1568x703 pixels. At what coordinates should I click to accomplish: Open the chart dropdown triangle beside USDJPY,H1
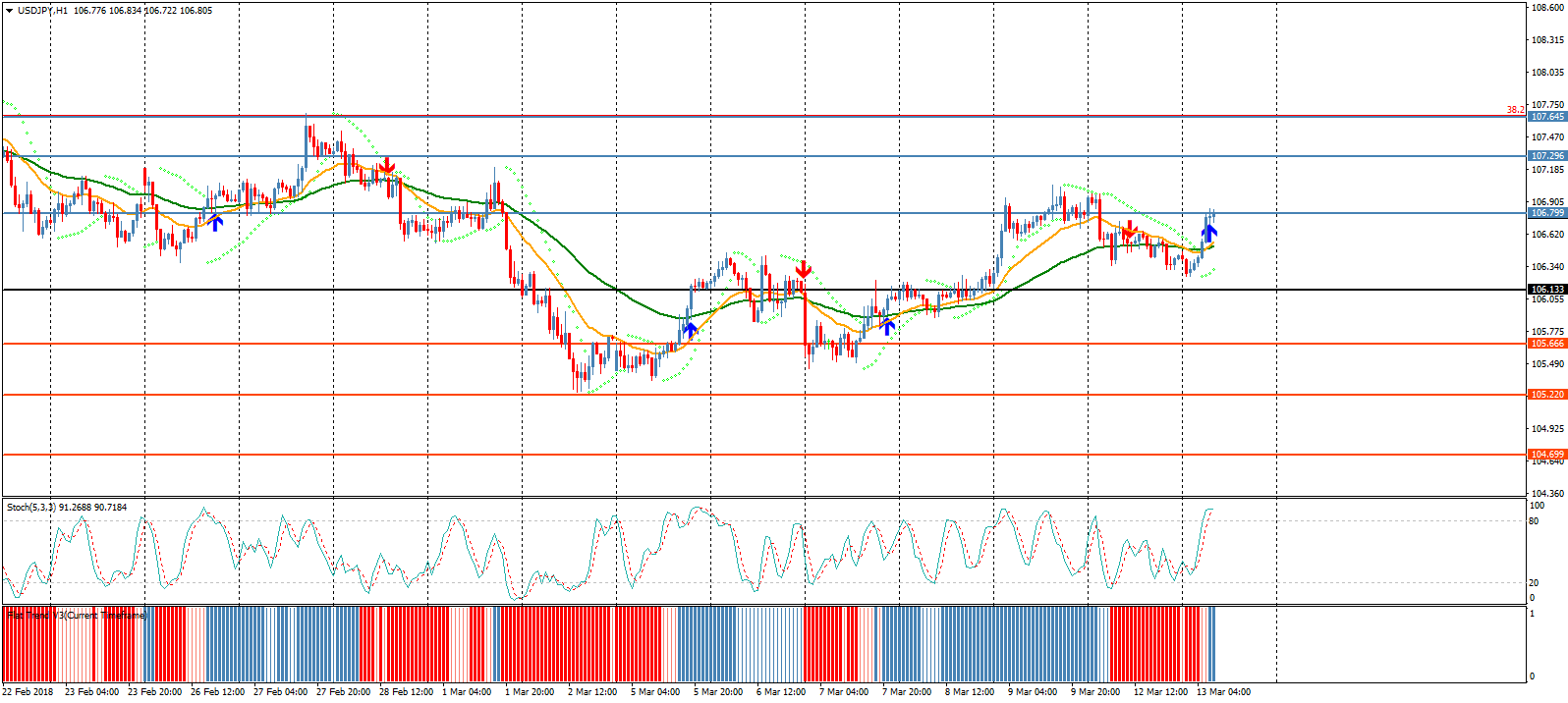tap(9, 11)
